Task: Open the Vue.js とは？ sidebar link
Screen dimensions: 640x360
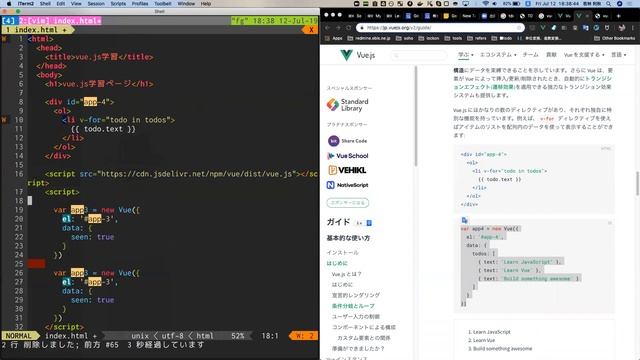Action: (347, 274)
